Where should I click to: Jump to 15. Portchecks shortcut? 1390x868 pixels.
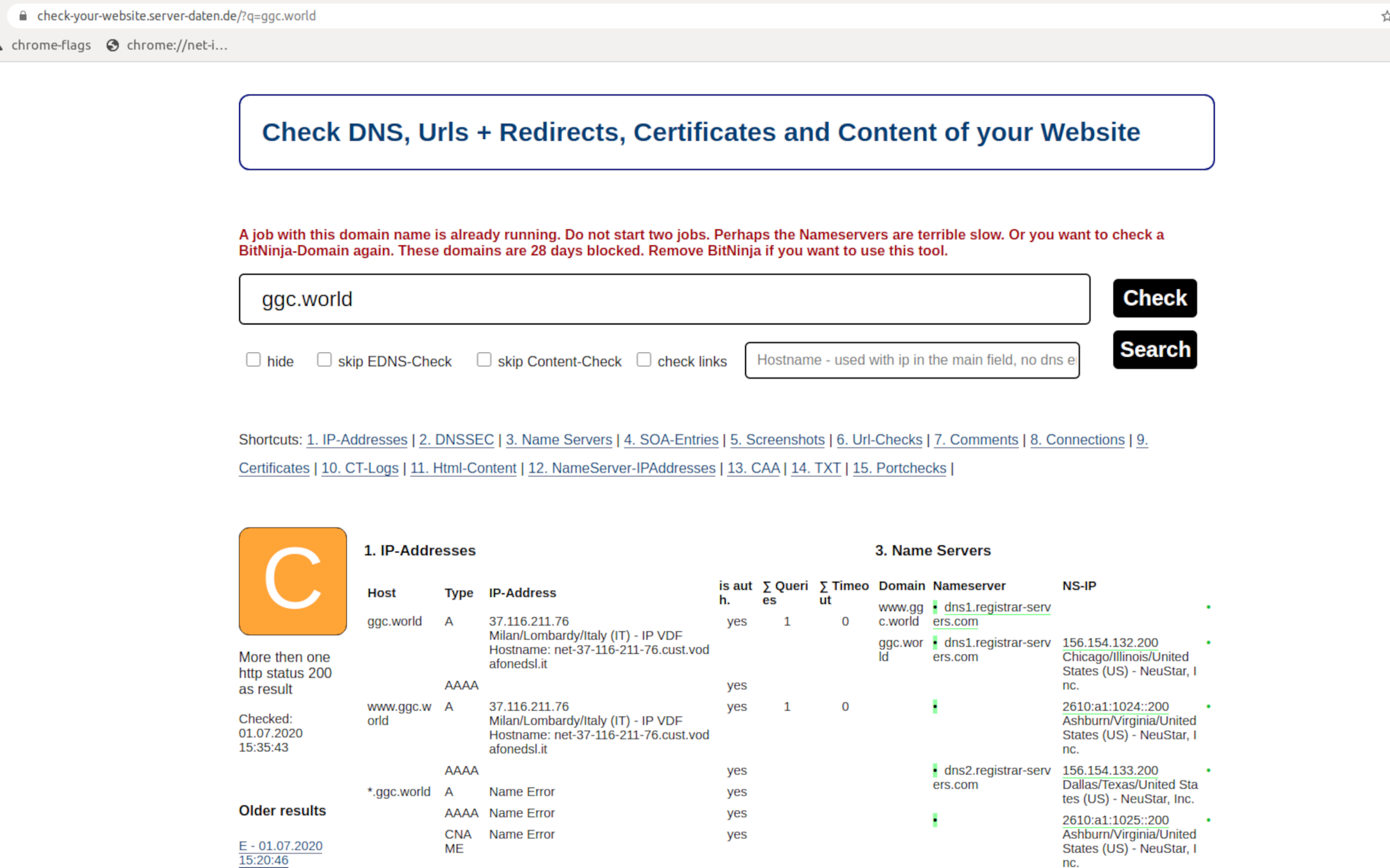(899, 468)
